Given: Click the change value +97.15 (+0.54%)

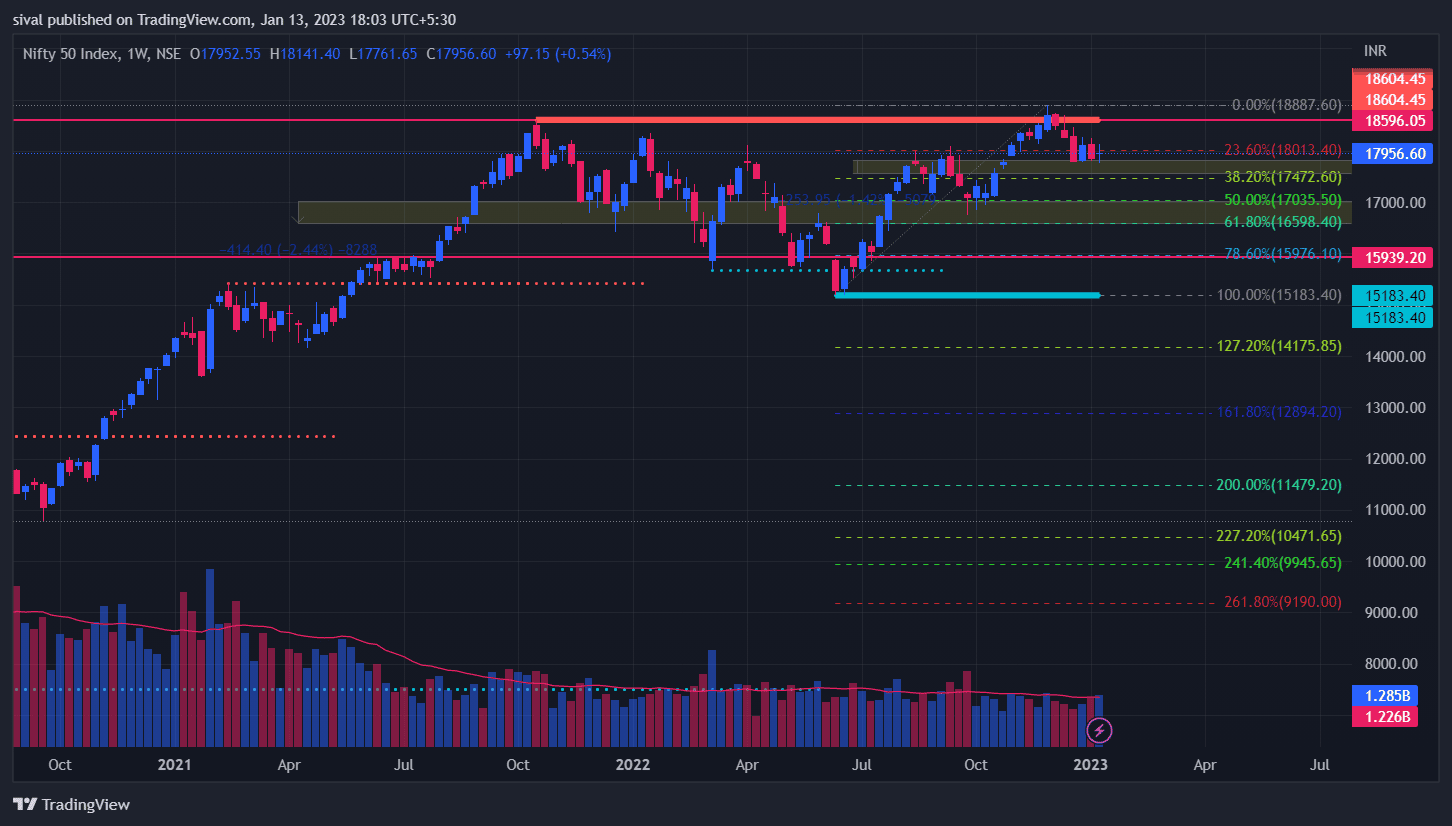Looking at the screenshot, I should [558, 53].
